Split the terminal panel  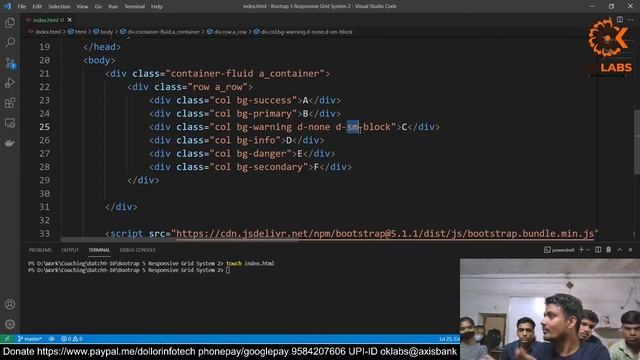pyautogui.click(x=598, y=250)
